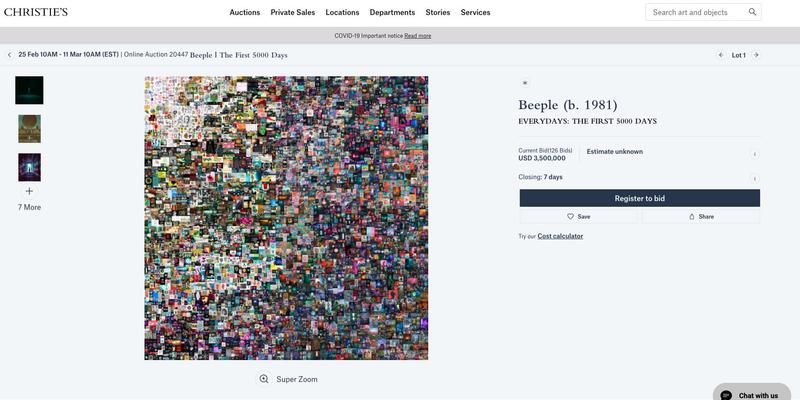Go to the previous lot arrow
The width and height of the screenshot is (800, 400).
[720, 55]
